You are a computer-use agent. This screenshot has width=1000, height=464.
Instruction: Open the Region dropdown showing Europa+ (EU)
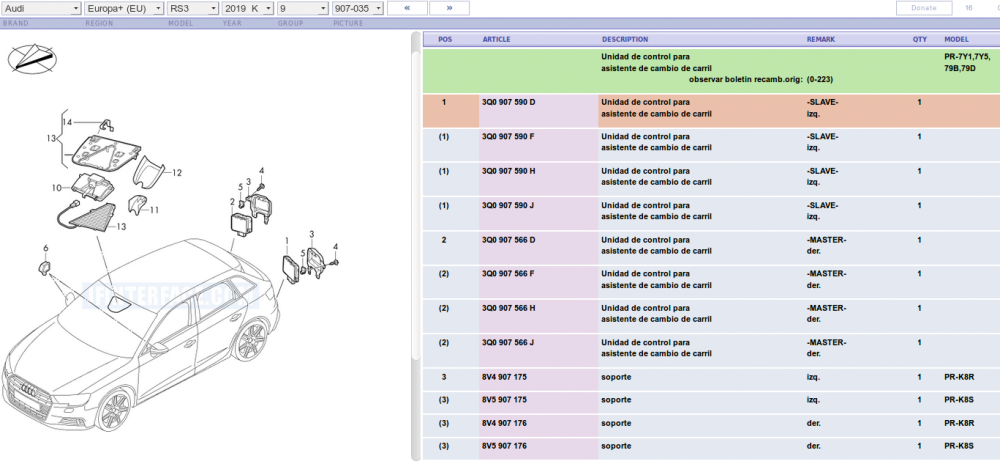pyautogui.click(x=124, y=8)
